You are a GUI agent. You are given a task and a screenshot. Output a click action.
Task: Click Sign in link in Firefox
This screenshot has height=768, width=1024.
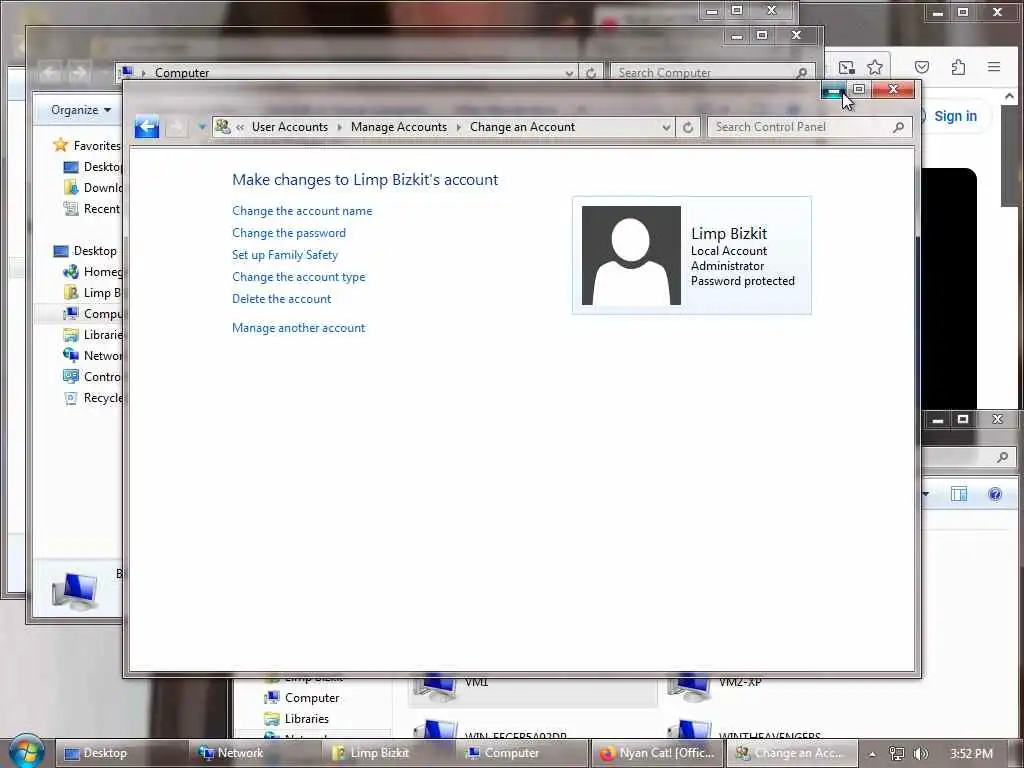point(955,116)
